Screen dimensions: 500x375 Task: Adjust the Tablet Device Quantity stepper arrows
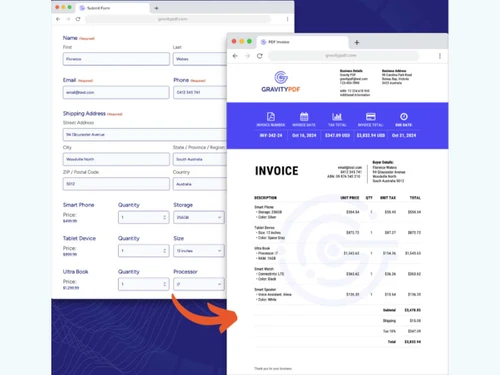tap(164, 251)
